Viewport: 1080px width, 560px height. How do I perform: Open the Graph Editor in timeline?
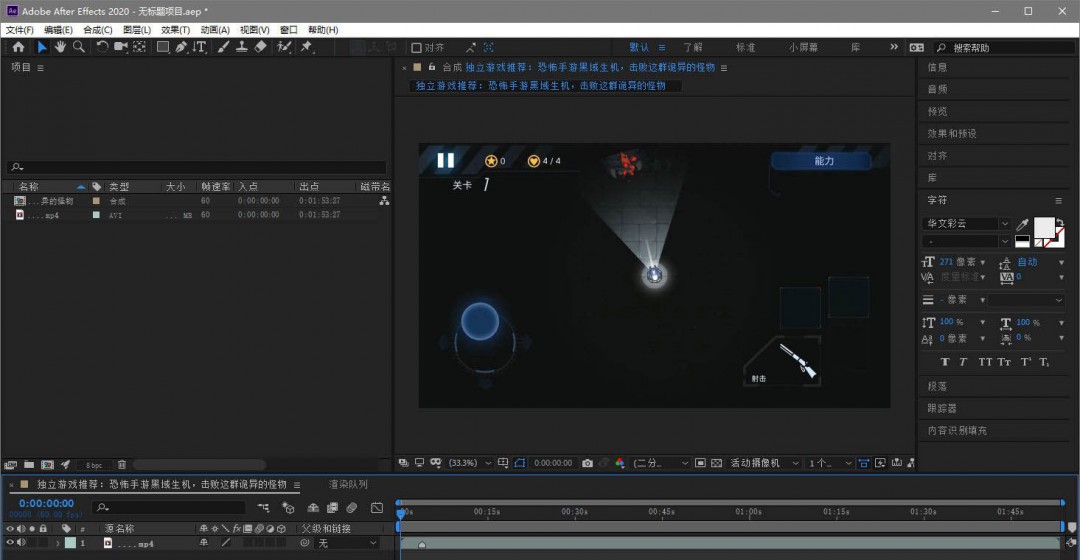pos(377,508)
